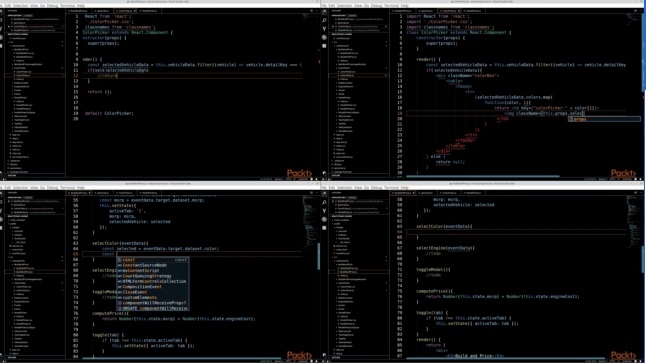Open Source Control in top-right window's activity bar
Viewport: 646px width, 363px height.
(x=324, y=29)
